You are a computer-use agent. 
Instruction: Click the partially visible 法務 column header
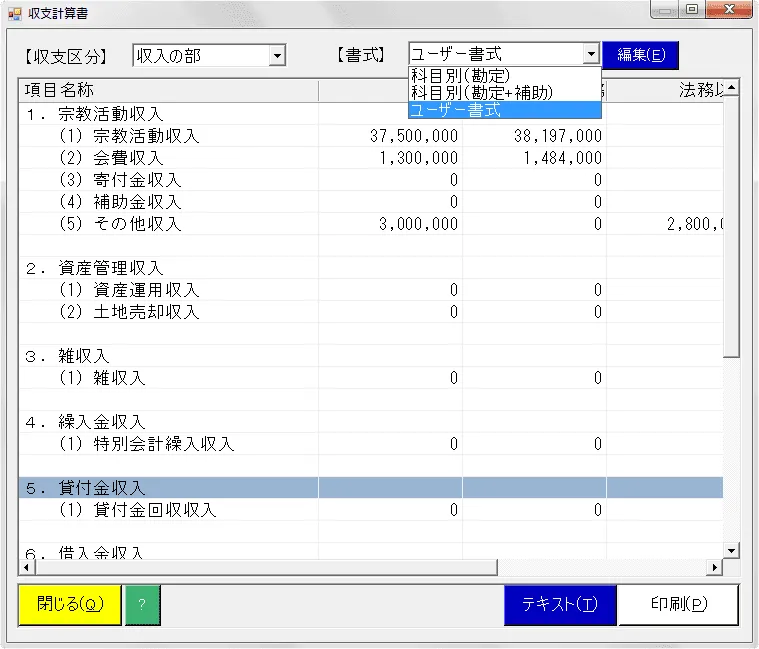[x=665, y=90]
